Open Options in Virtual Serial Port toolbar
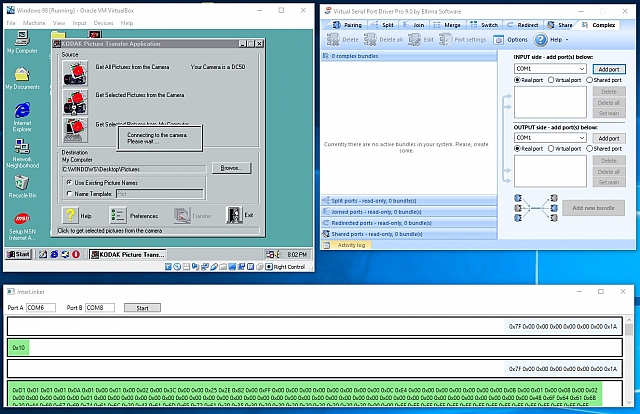Viewport: 640px width, 414px height. coord(511,40)
